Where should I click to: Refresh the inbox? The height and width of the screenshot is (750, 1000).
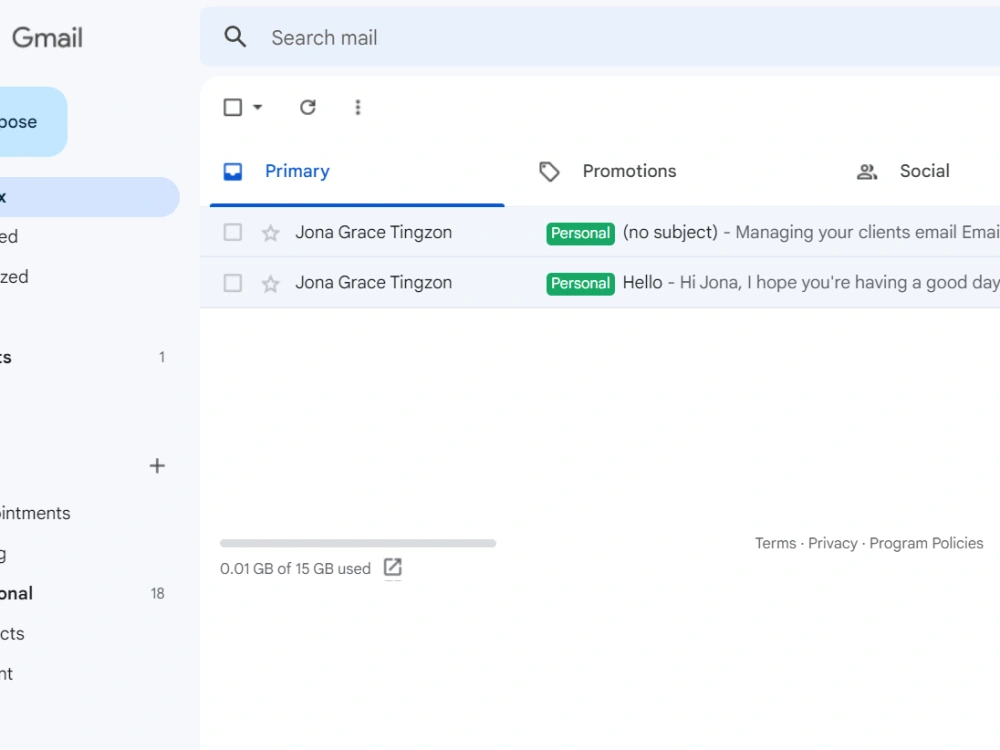(308, 107)
